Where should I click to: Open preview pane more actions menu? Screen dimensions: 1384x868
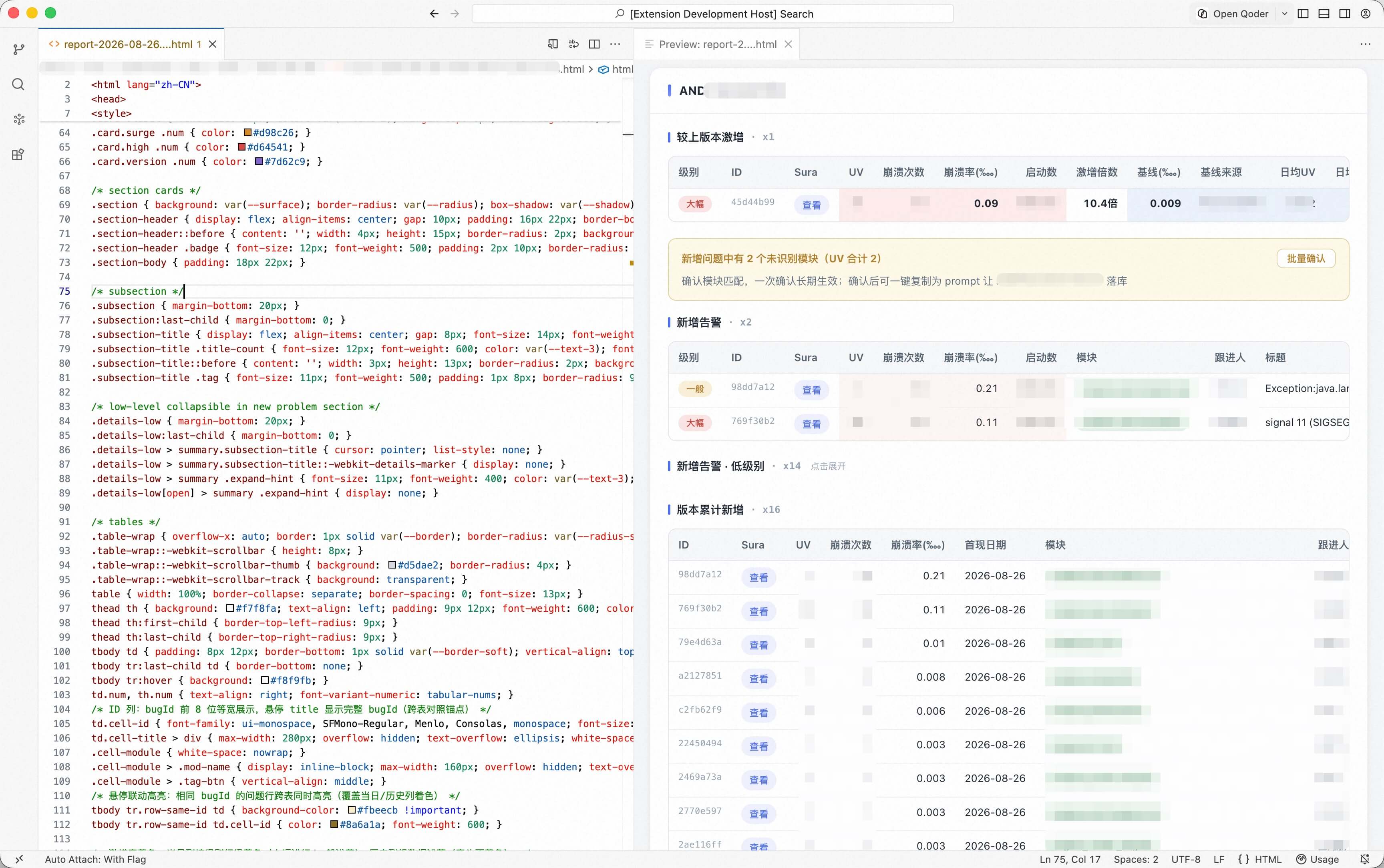[1366, 44]
